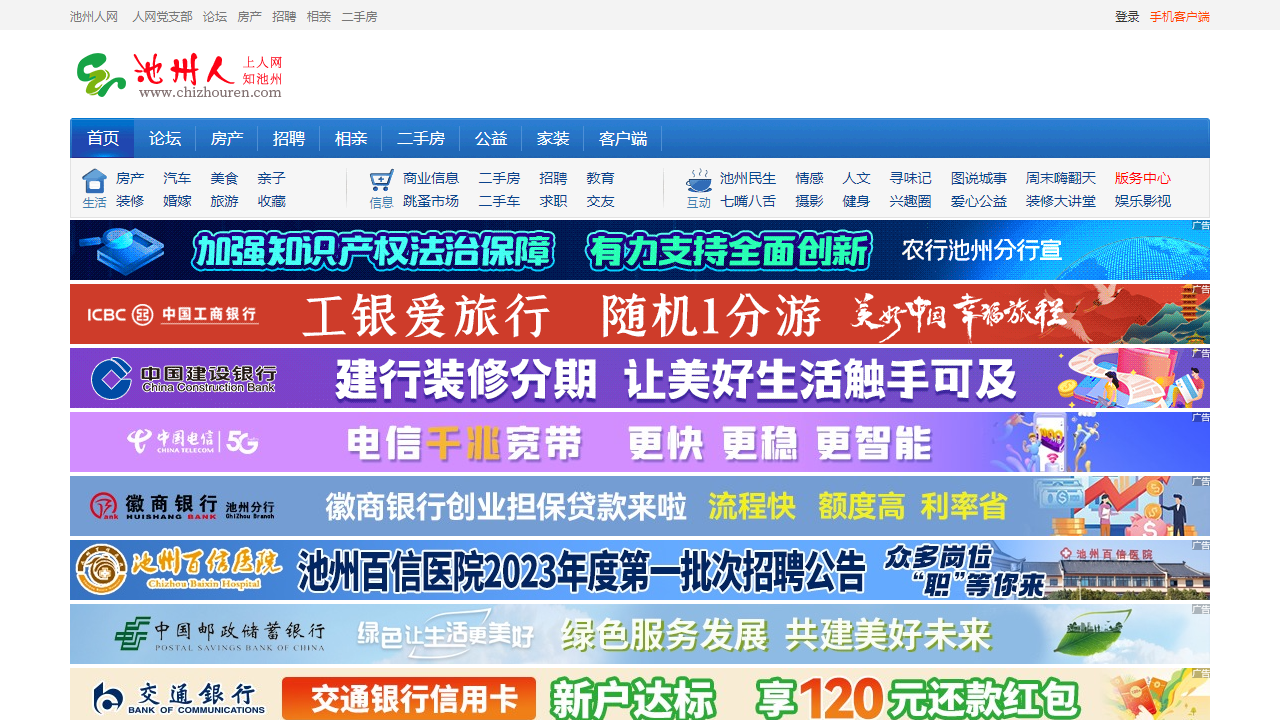Click the 情感 link
Screen dimensions: 1280x720
pos(809,178)
